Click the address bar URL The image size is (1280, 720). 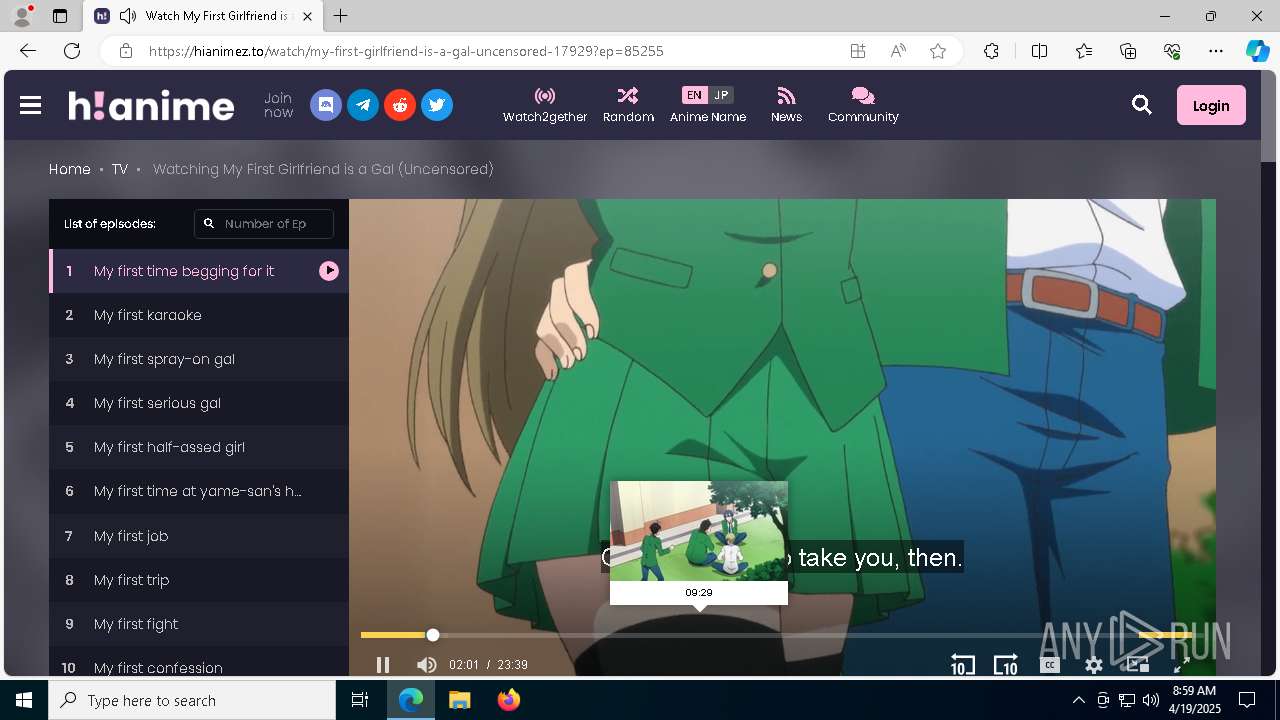(x=406, y=51)
